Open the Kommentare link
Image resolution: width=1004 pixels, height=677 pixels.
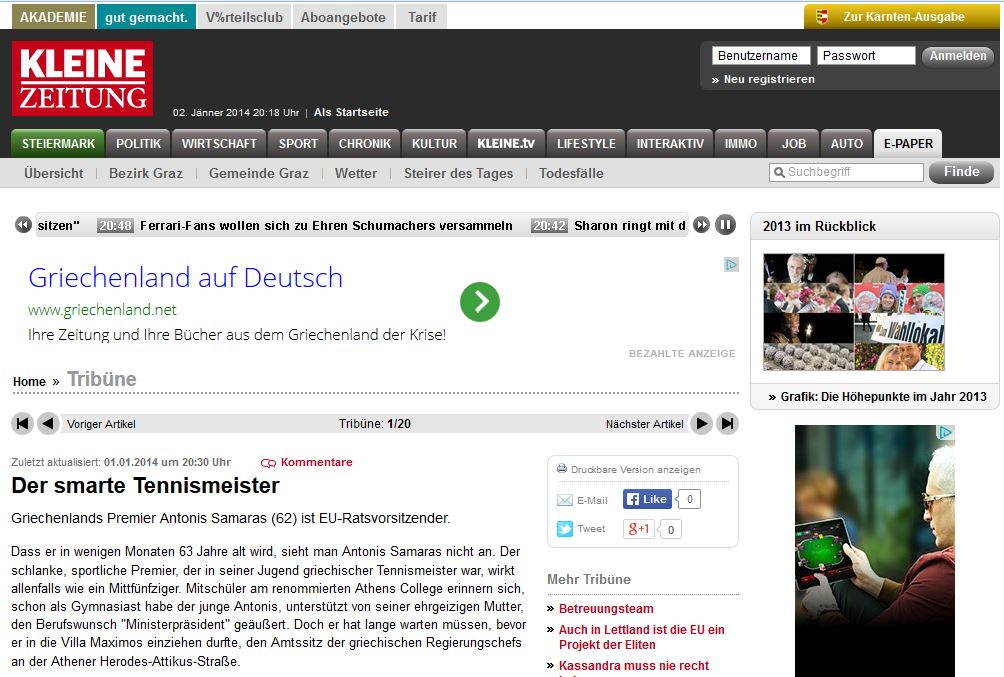pos(315,462)
